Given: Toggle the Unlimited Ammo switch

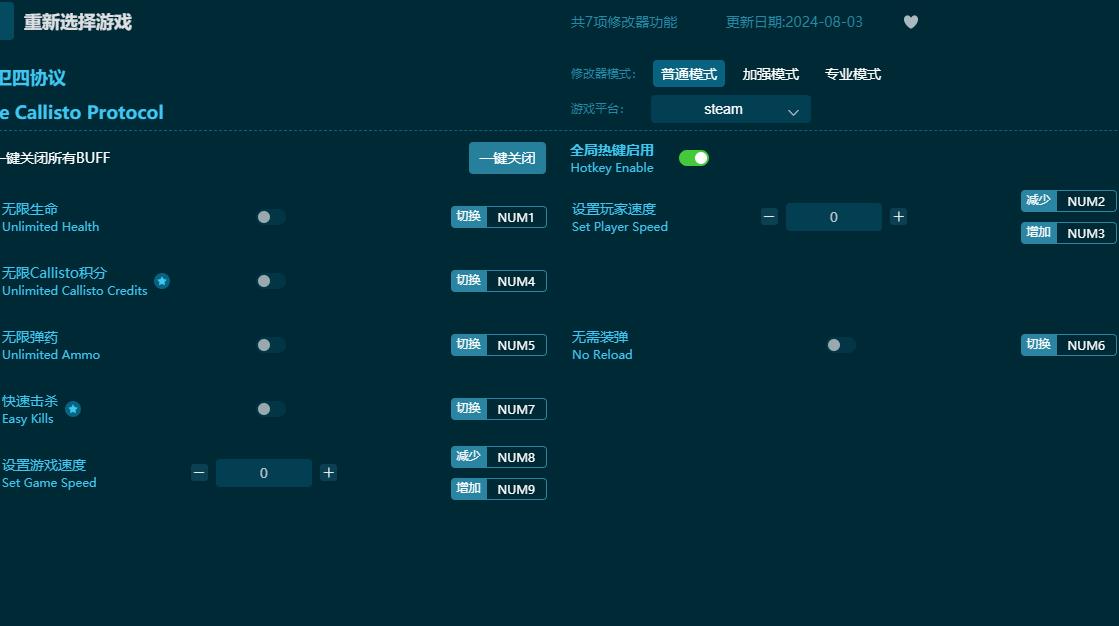Looking at the screenshot, I should click(270, 345).
